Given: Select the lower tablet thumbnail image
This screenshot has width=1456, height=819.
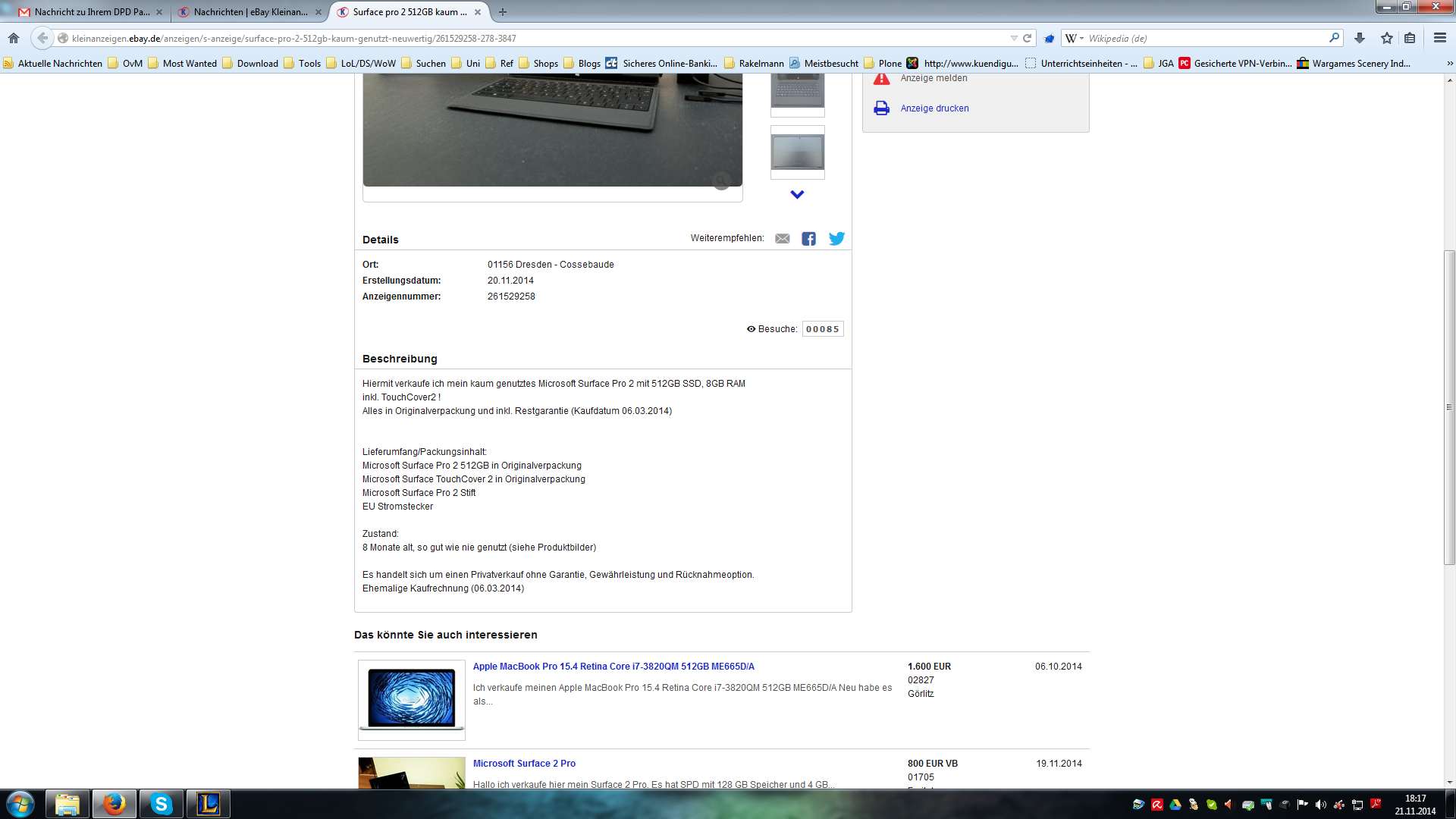Looking at the screenshot, I should (x=797, y=152).
